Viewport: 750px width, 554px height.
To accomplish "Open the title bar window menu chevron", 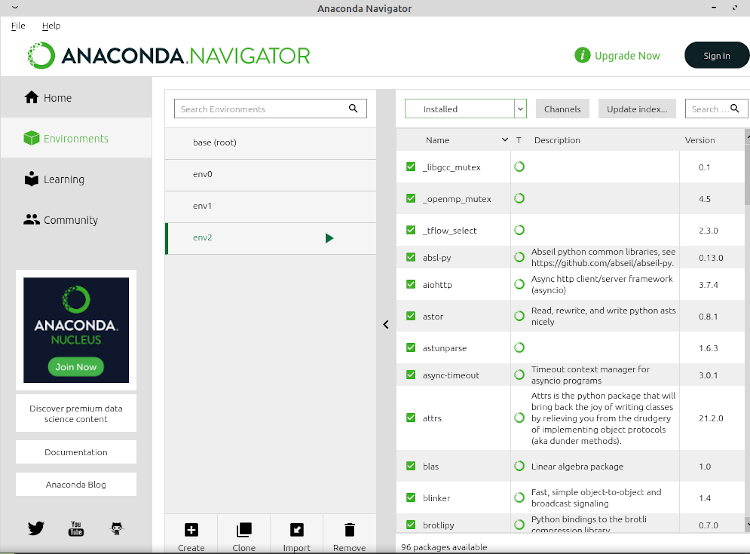I will pyautogui.click(x=15, y=8).
